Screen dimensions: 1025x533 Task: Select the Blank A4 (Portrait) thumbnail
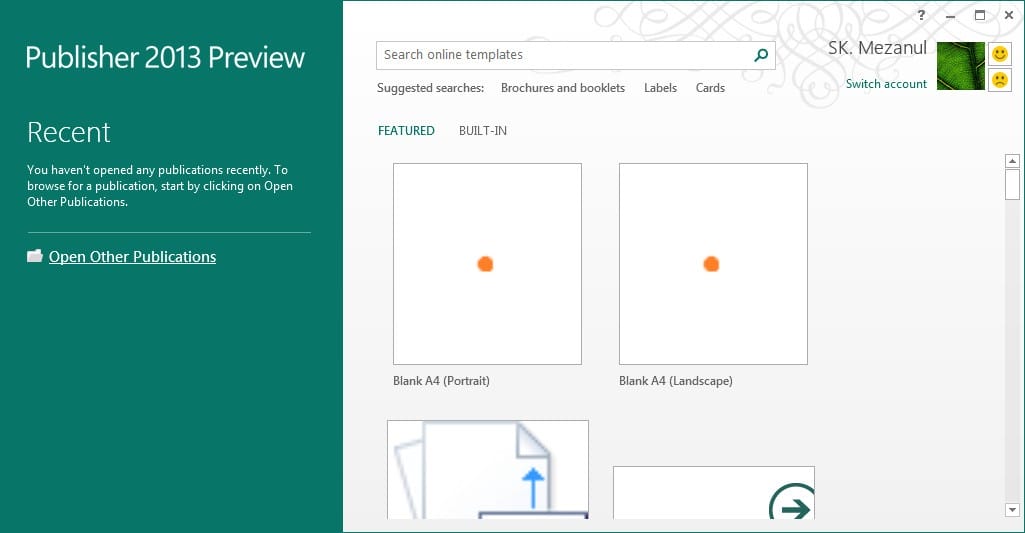click(x=487, y=264)
